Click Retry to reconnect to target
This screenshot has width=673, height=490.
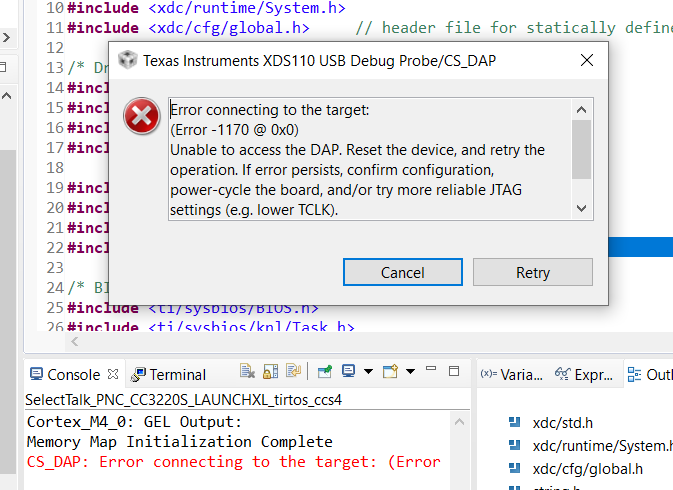click(533, 272)
